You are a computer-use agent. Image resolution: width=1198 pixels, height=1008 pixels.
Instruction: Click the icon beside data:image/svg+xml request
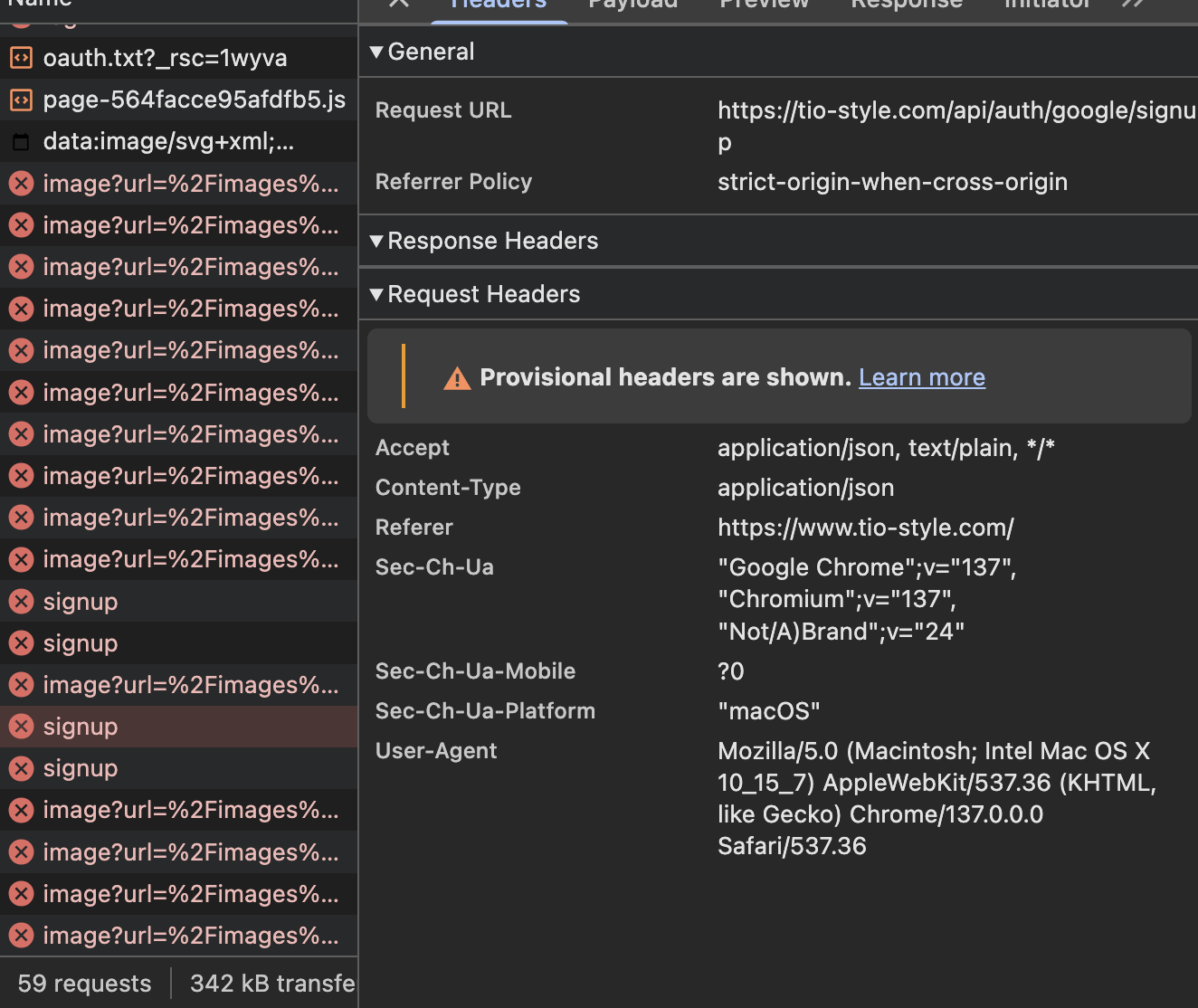[x=21, y=142]
